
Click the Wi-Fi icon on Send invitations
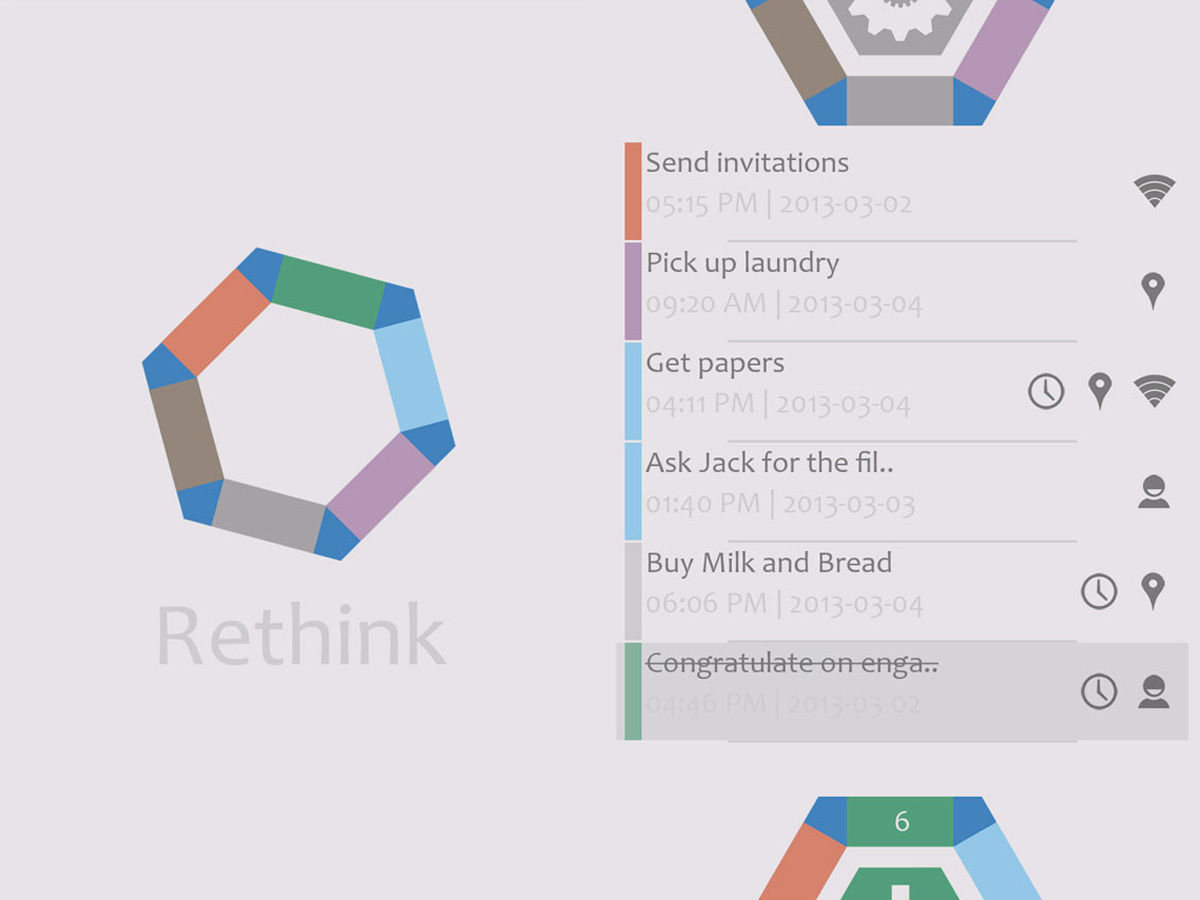point(1154,190)
